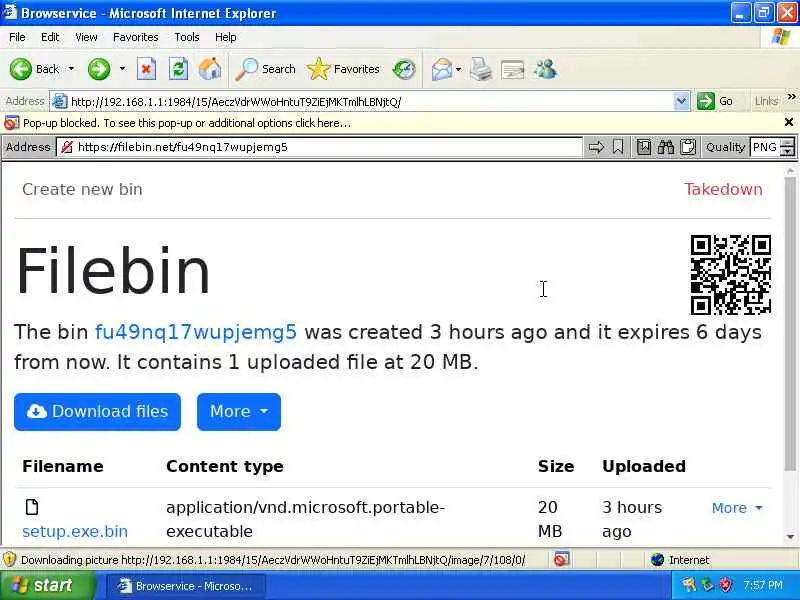800x600 pixels.
Task: Click the status bar pop-up blocked icon
Action: [561, 560]
